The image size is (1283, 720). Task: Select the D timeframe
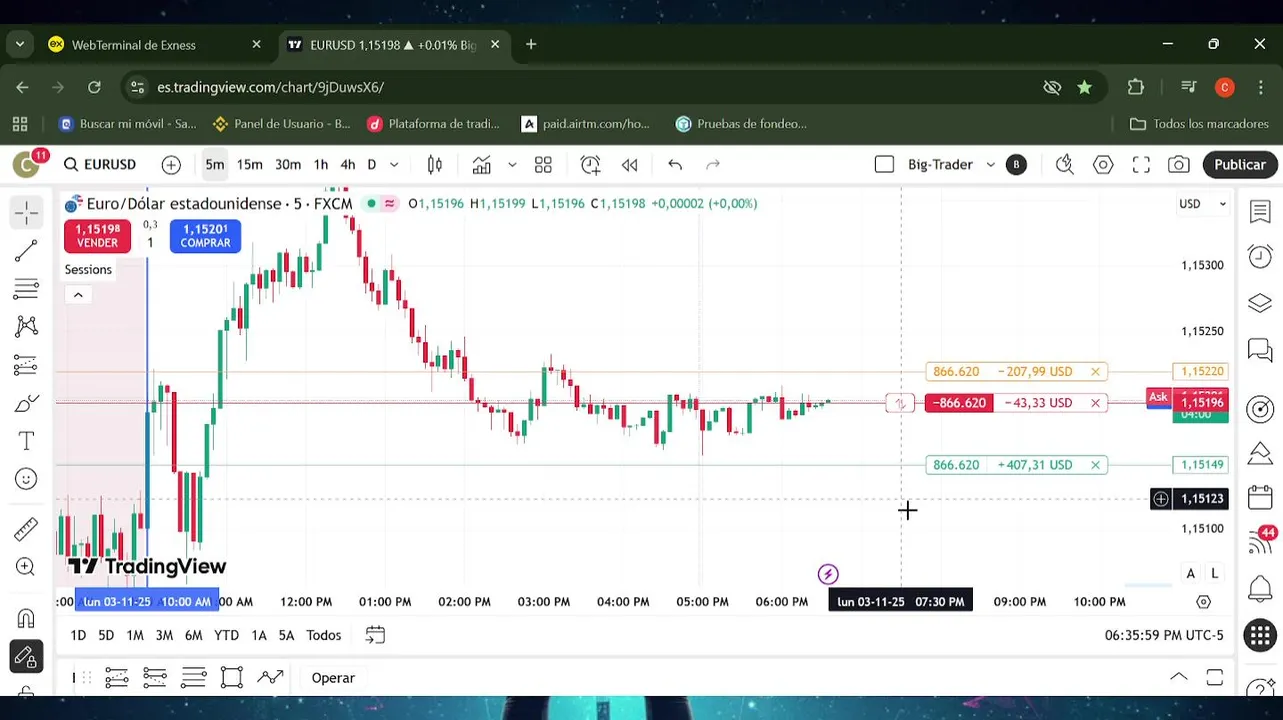click(372, 164)
